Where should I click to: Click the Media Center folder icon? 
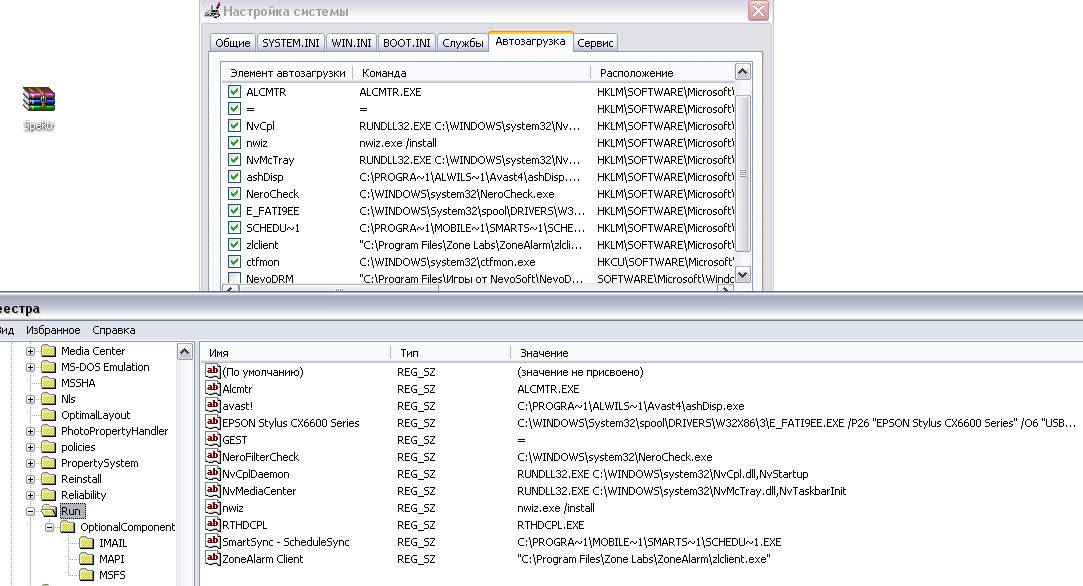pos(49,351)
